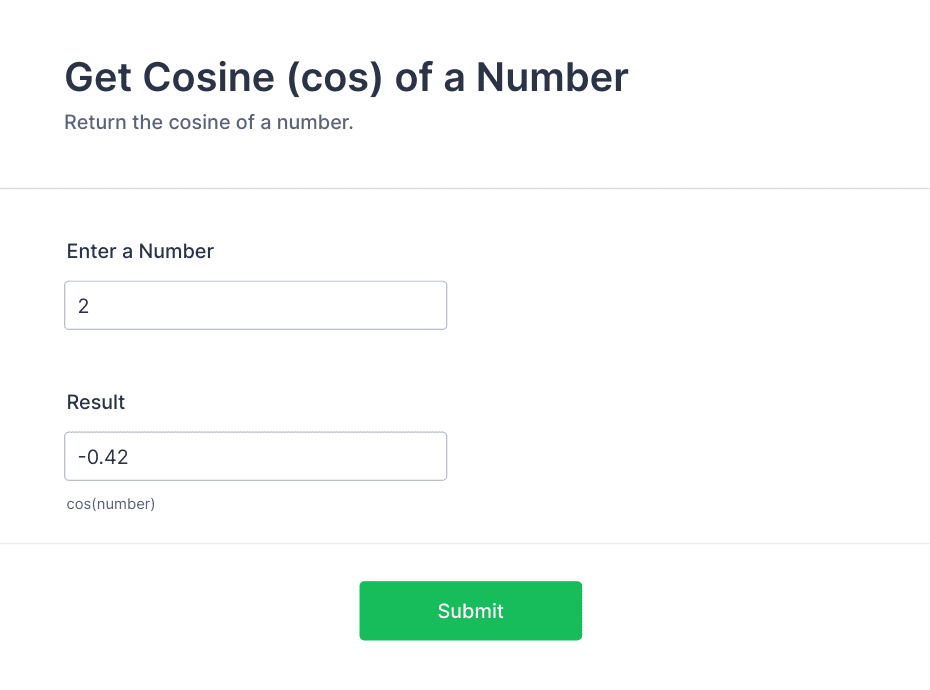Focus the Enter a Number input field

255,306
